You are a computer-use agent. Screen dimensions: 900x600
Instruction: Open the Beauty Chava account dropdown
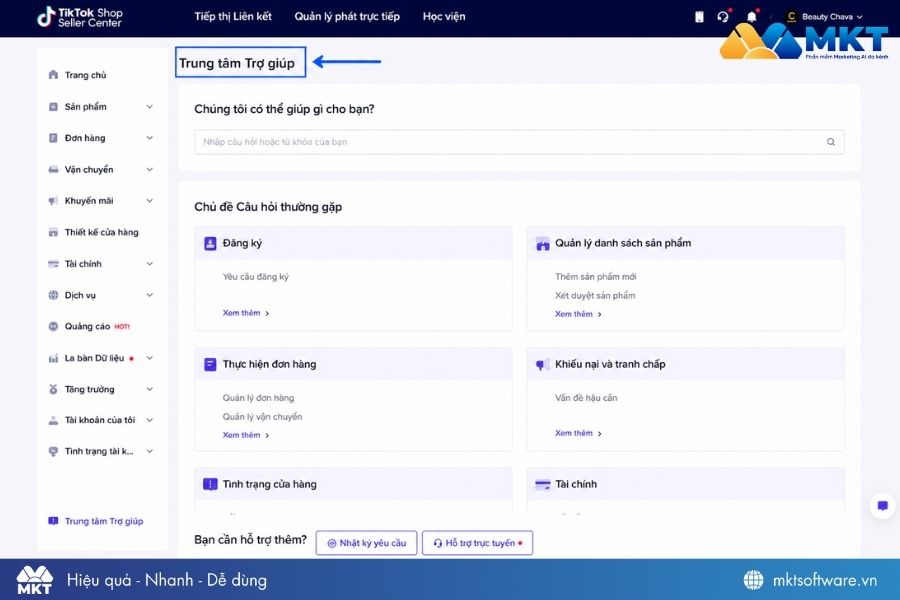832,17
